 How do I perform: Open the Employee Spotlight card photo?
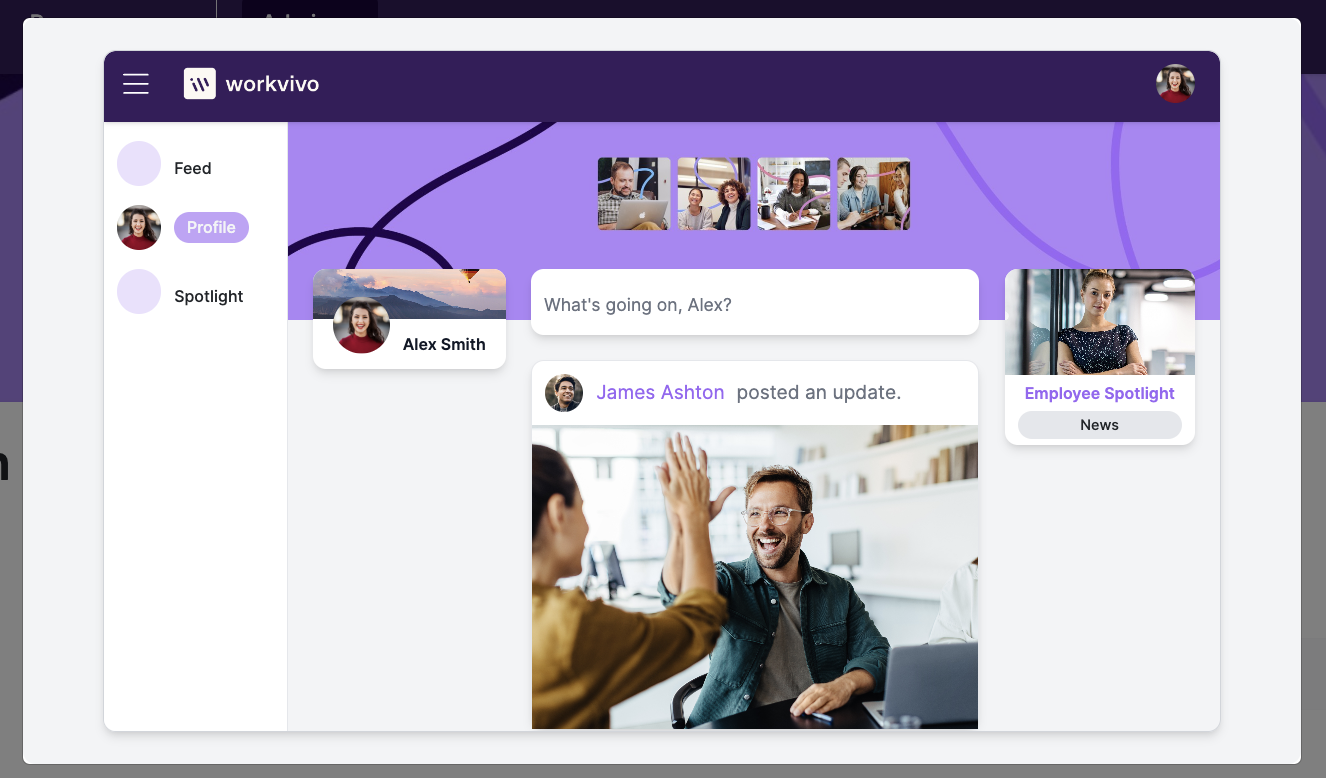point(1100,322)
